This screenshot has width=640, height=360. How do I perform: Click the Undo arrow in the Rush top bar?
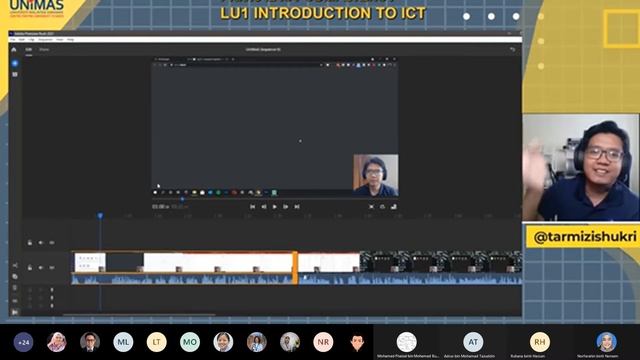[512, 50]
